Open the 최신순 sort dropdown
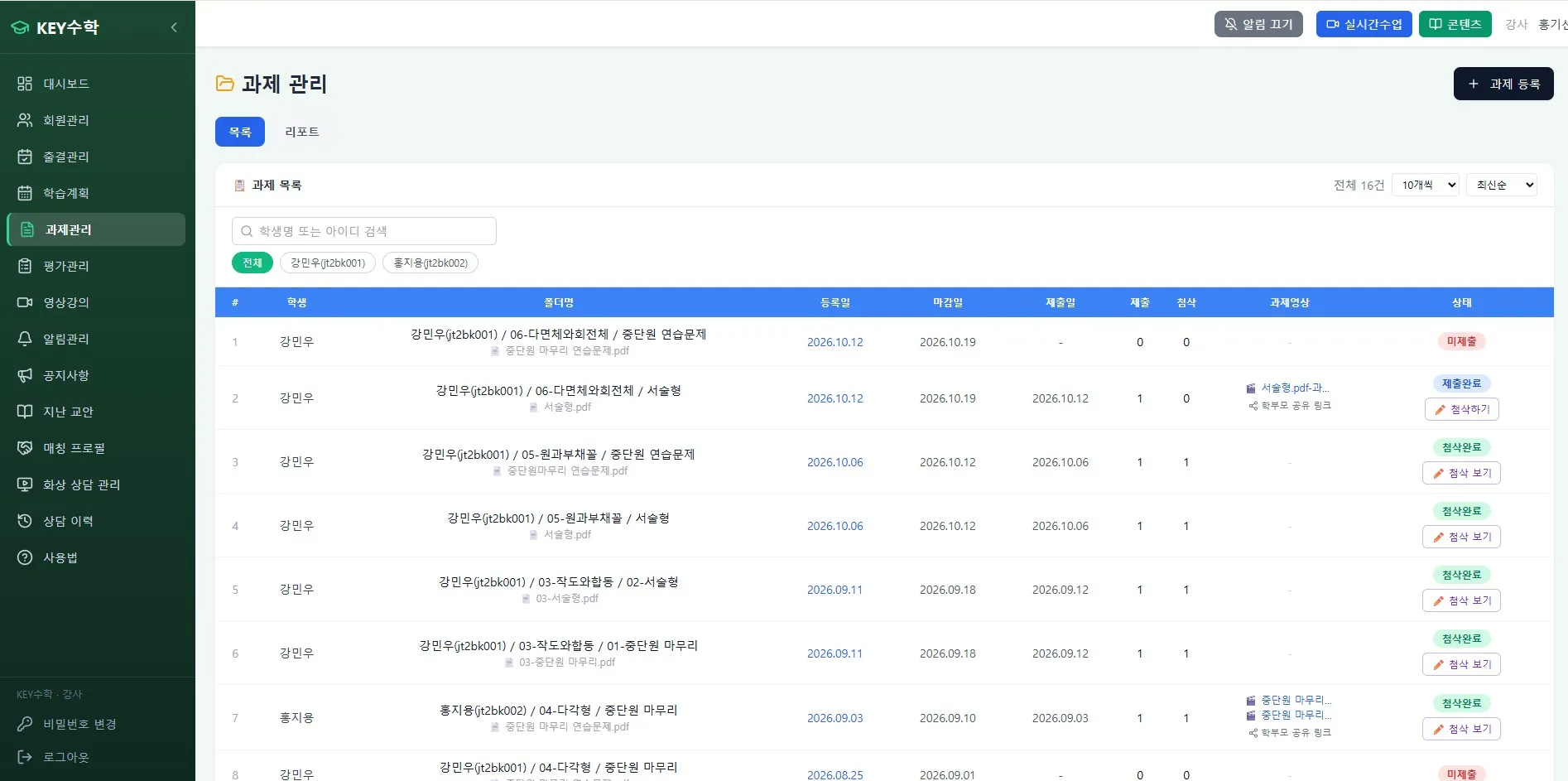The width and height of the screenshot is (1568, 781). coord(1502,185)
